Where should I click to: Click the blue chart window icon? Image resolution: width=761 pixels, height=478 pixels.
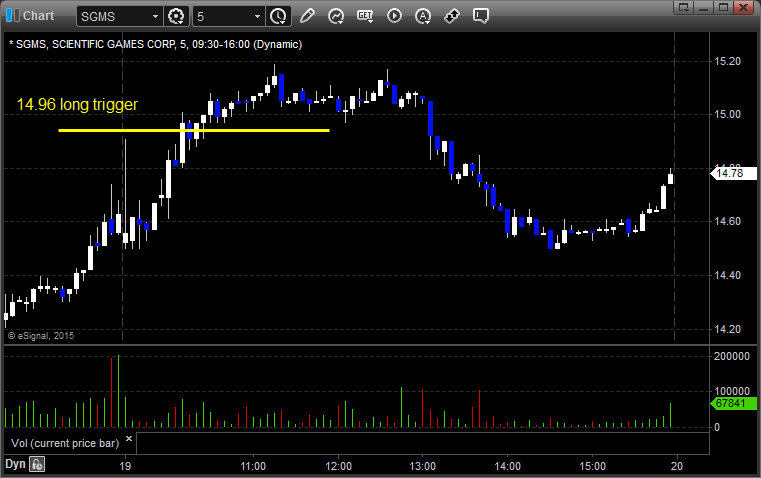pos(12,16)
